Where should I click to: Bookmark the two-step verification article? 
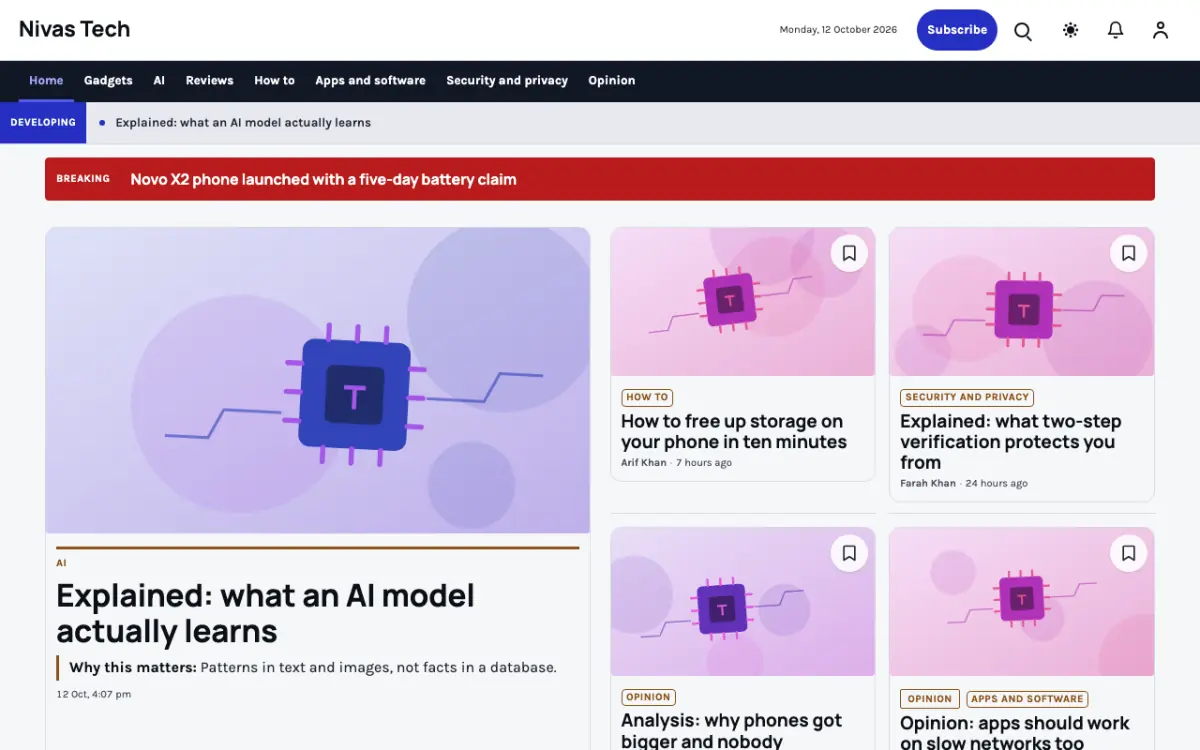pos(1128,253)
